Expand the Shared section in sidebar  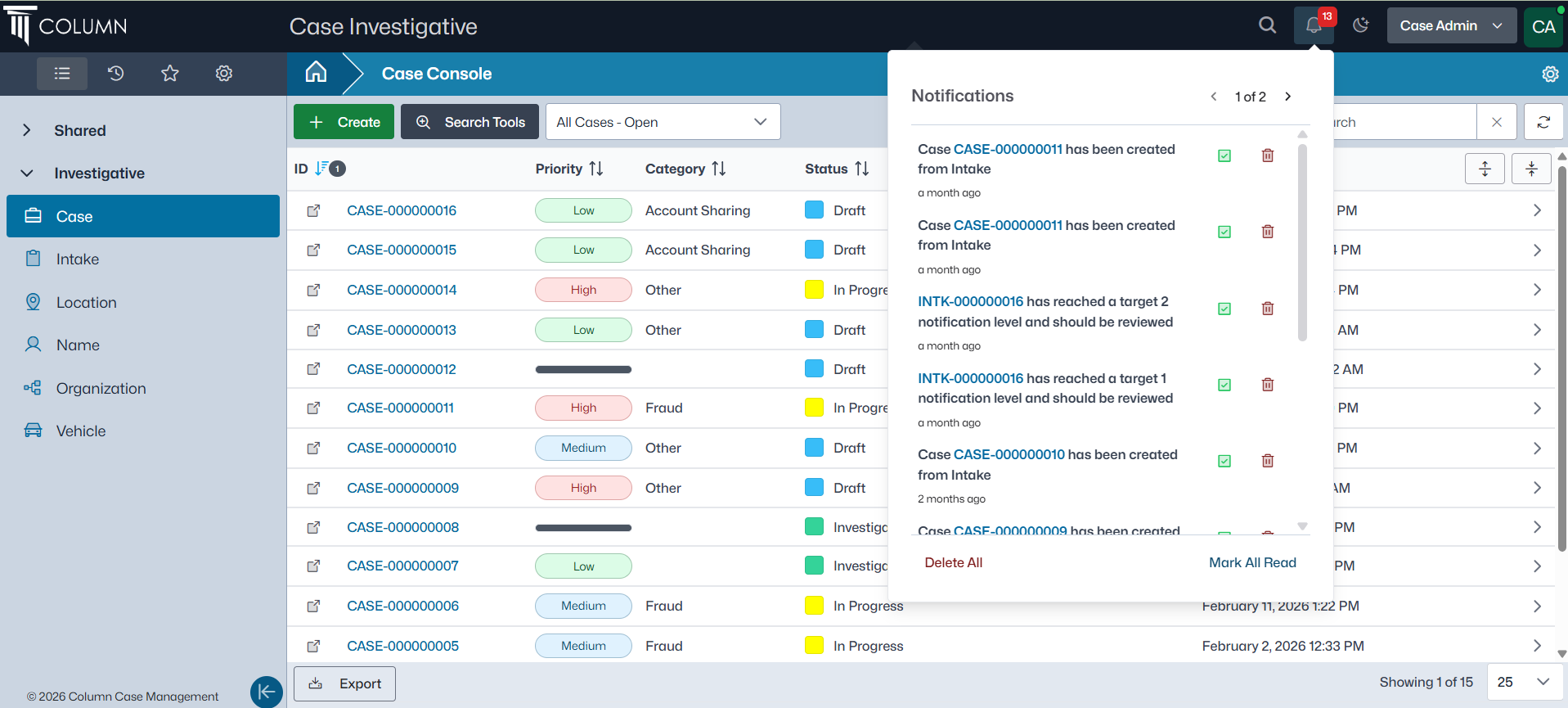click(27, 130)
